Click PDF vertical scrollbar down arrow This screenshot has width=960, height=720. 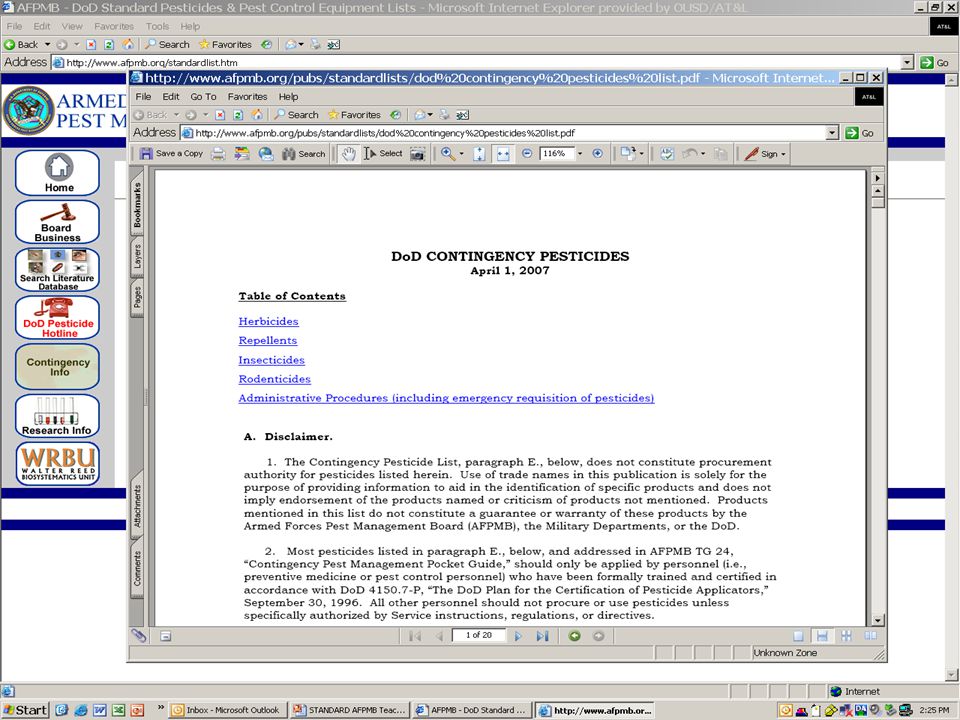coord(878,620)
